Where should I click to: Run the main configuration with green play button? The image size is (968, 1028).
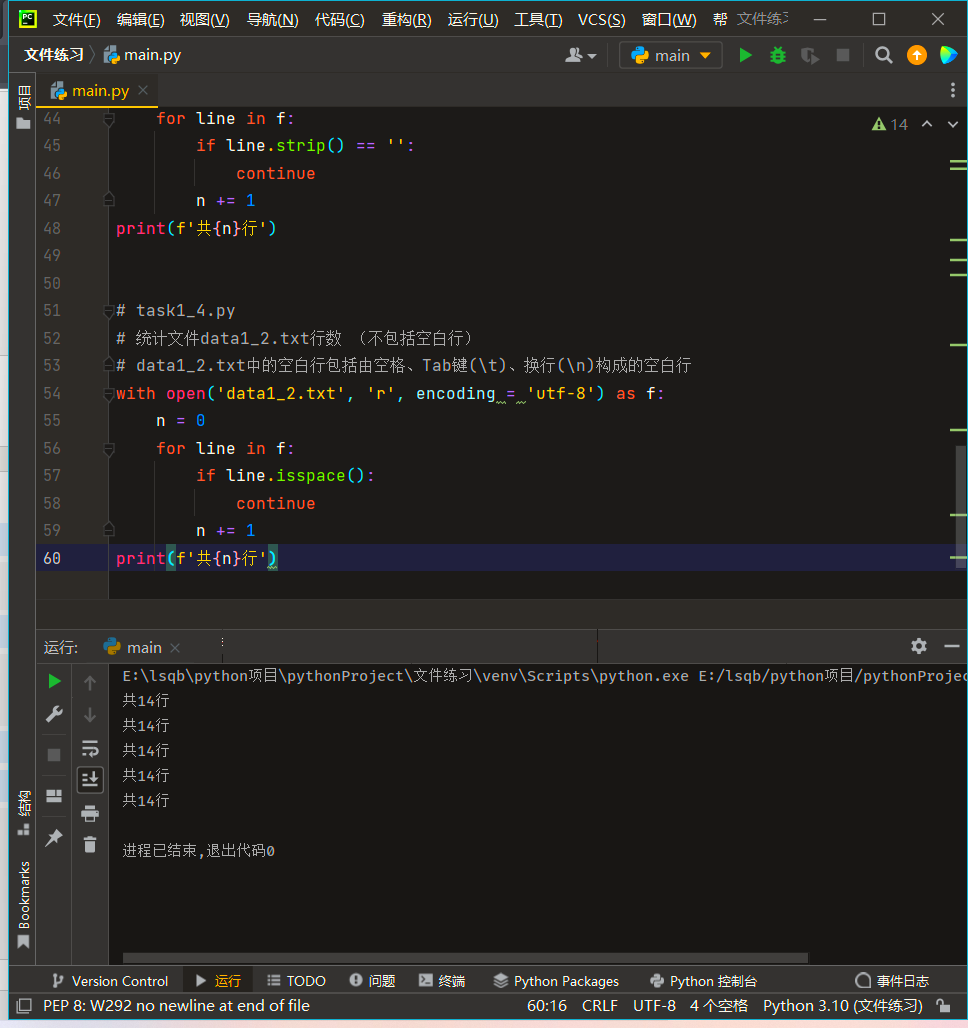point(745,55)
